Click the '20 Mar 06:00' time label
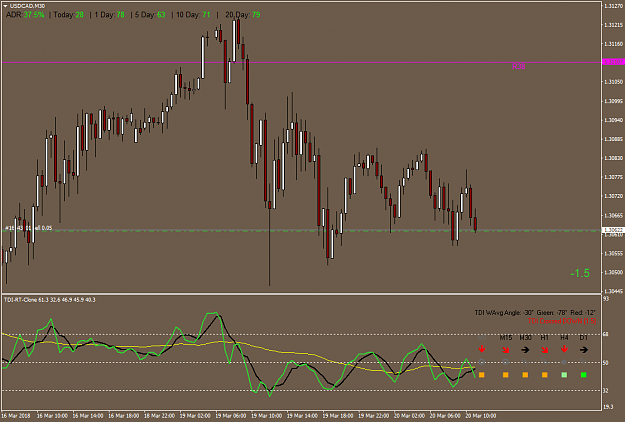Screen dimensions: 625x422 click(x=445, y=416)
